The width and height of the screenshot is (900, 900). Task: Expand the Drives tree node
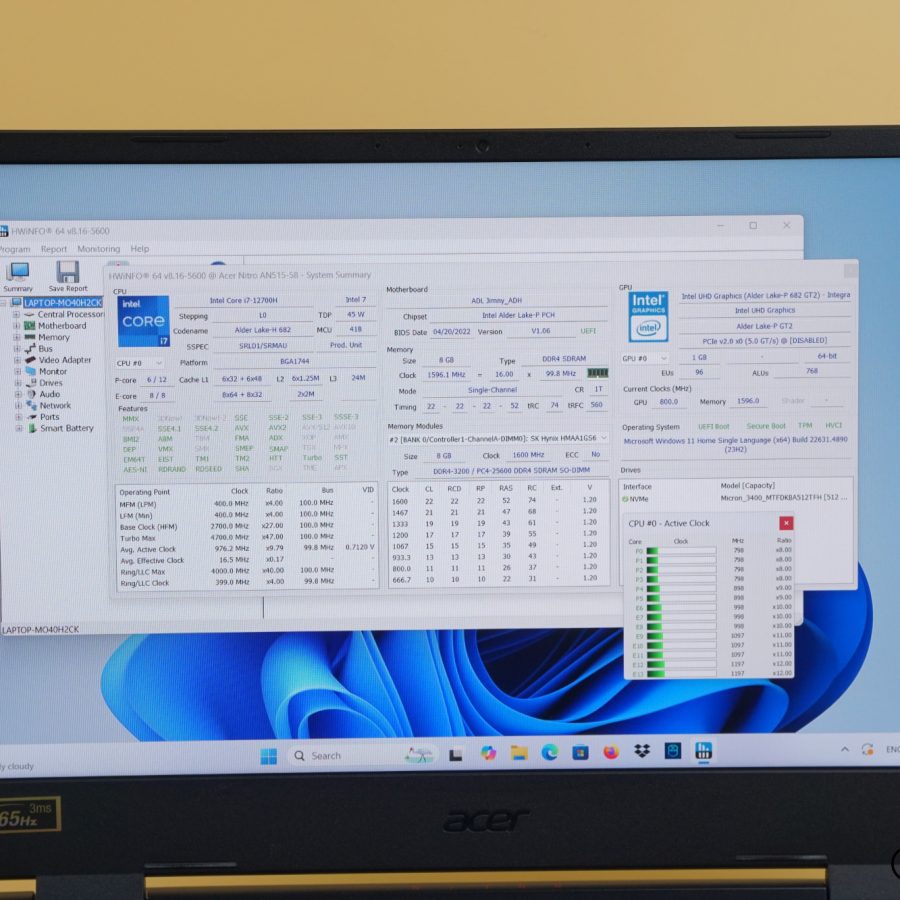tap(18, 383)
